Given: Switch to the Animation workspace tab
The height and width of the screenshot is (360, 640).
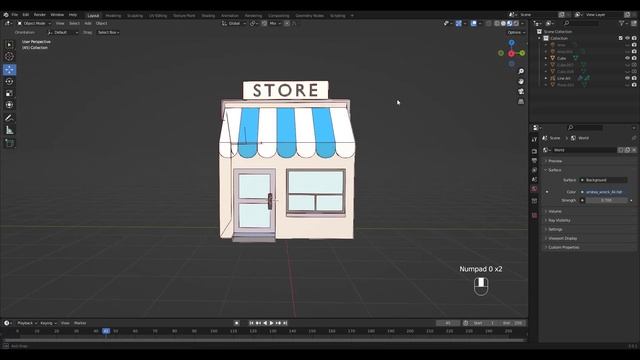Looking at the screenshot, I should (x=230, y=16).
